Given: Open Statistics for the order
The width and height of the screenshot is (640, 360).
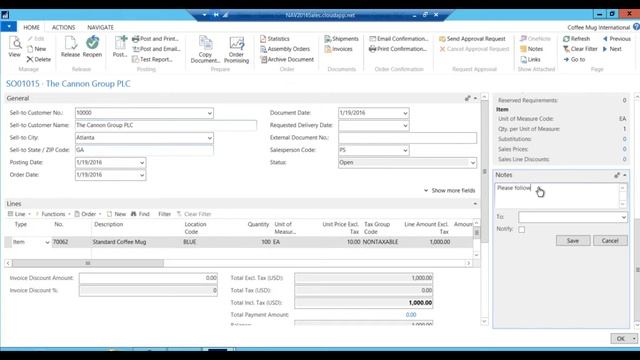Looking at the screenshot, I should click(x=275, y=39).
